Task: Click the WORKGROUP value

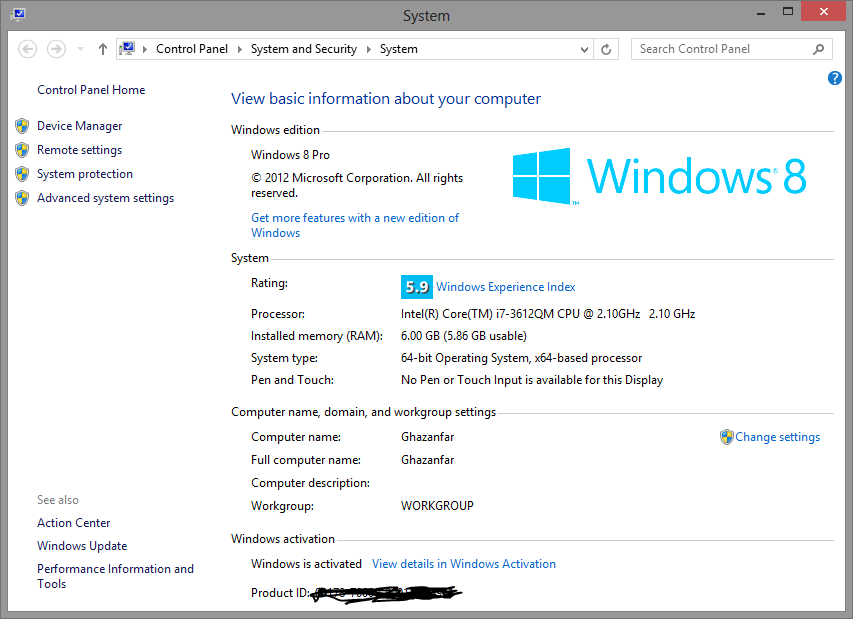Action: pyautogui.click(x=437, y=505)
